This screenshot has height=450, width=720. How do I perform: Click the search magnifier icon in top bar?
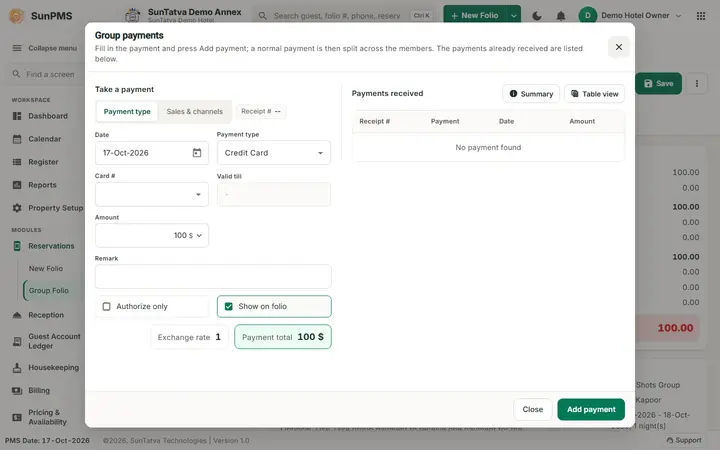click(263, 16)
